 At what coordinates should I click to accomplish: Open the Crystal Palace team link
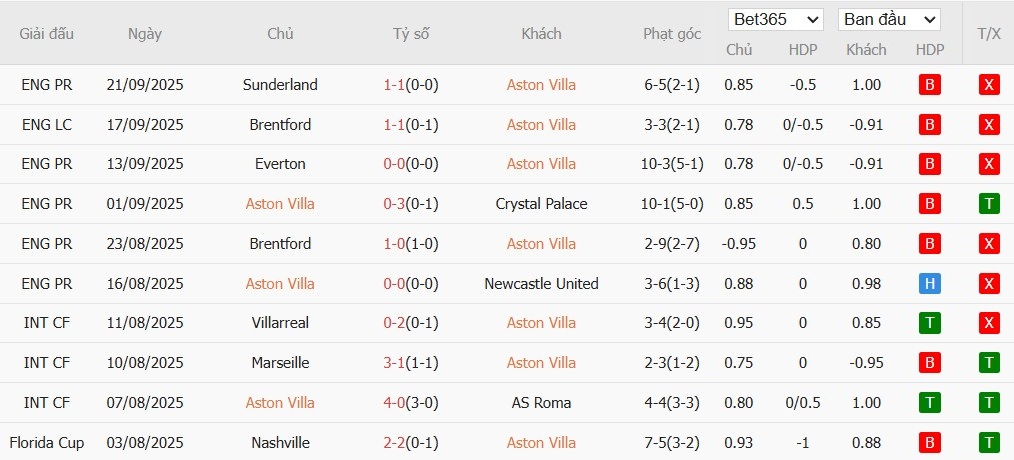pos(541,204)
